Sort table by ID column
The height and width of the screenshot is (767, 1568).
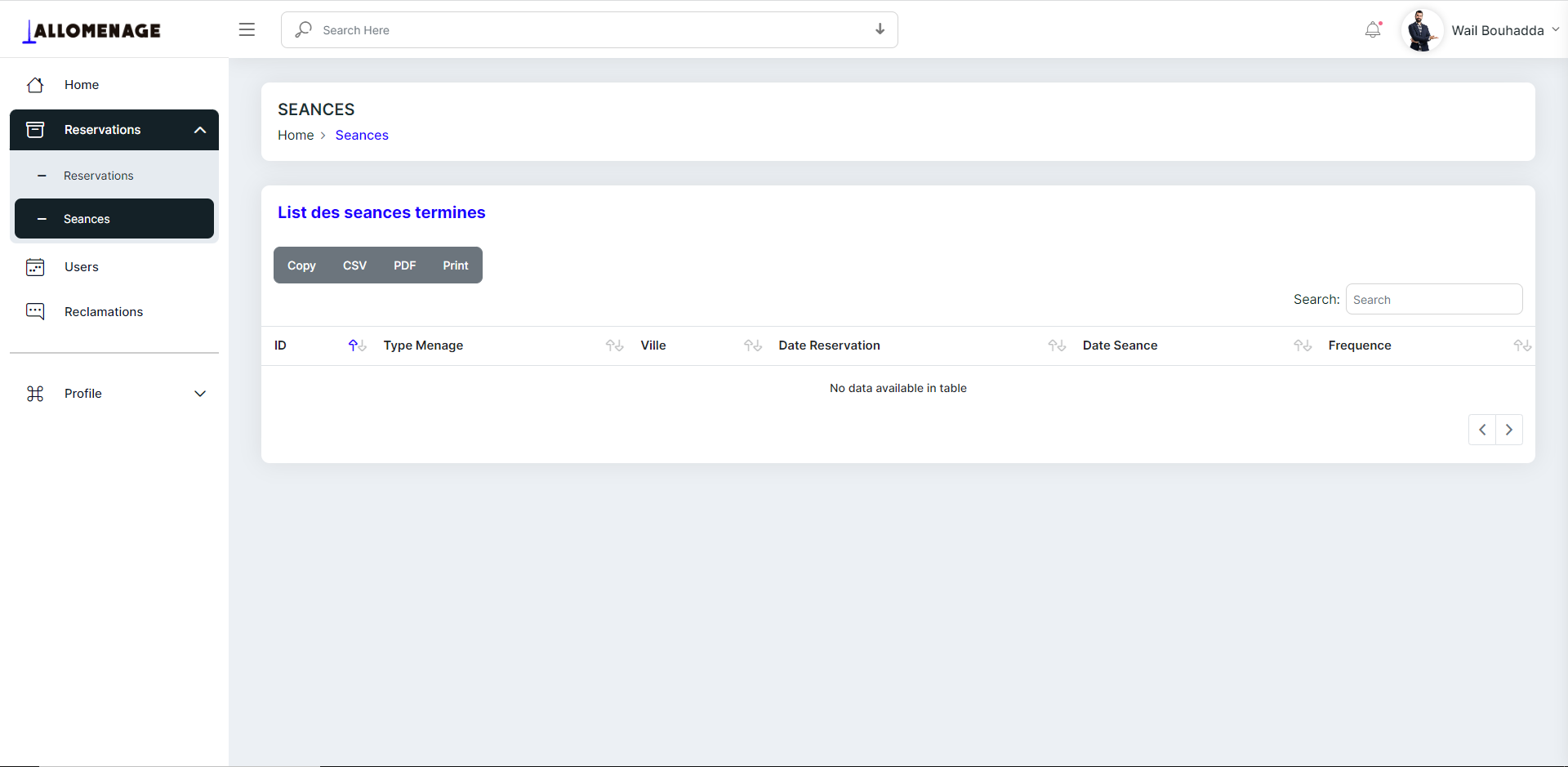click(316, 346)
